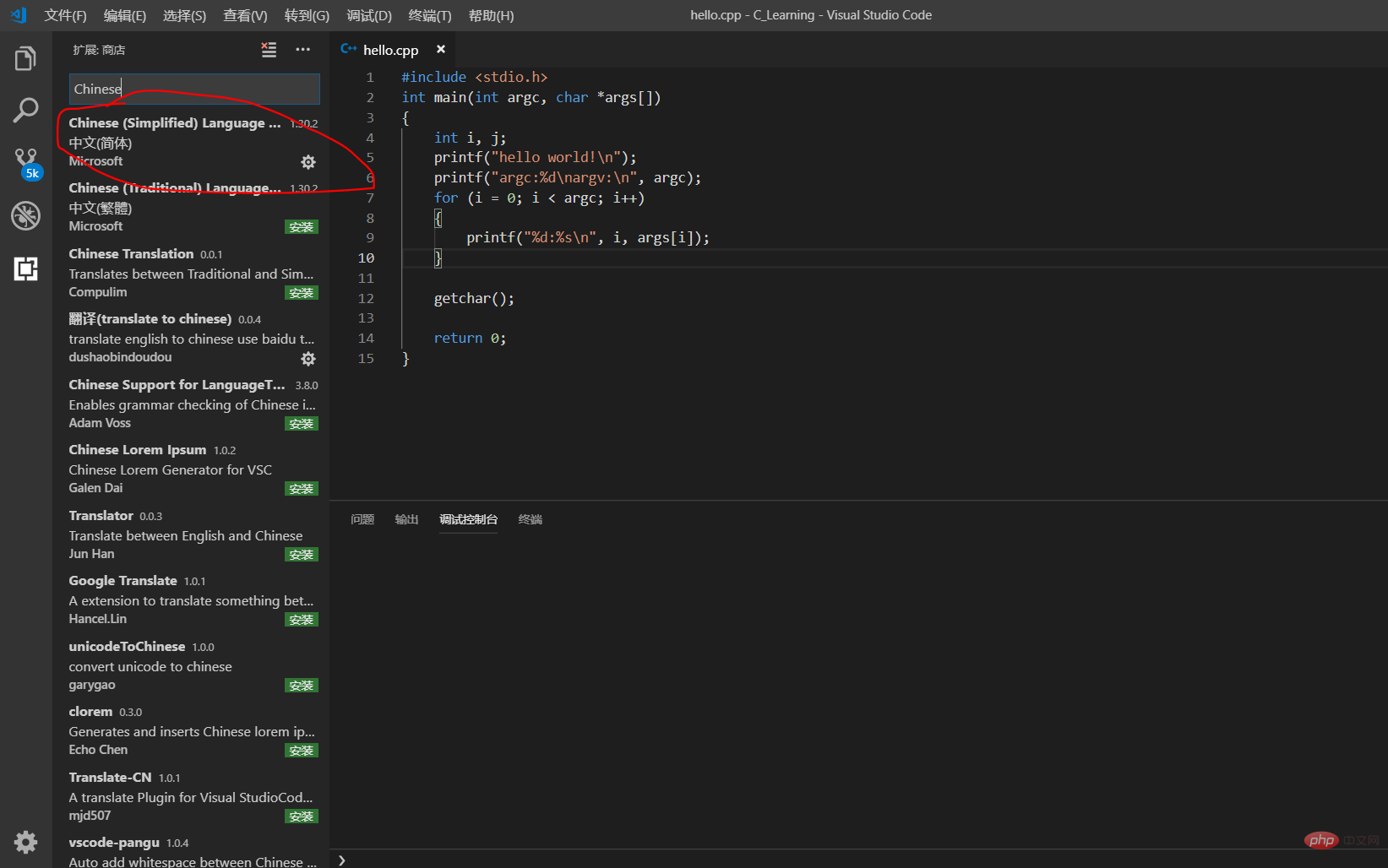Click the #include <stdio.h> code line

click(x=474, y=77)
